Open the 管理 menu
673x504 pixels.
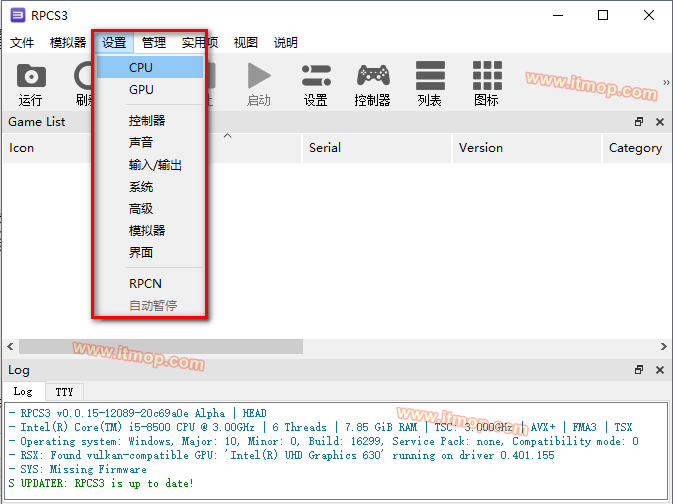click(154, 42)
